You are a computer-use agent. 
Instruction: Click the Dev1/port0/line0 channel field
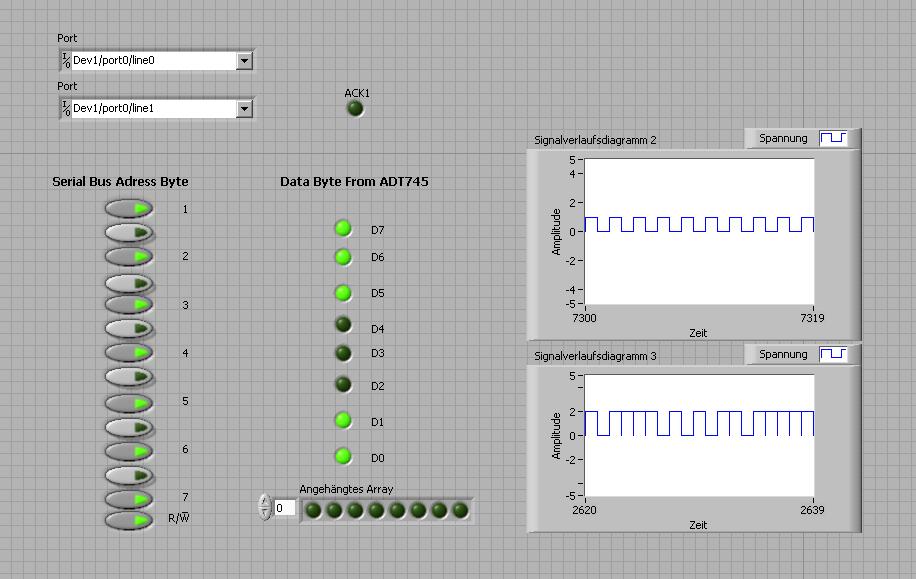coord(154,60)
